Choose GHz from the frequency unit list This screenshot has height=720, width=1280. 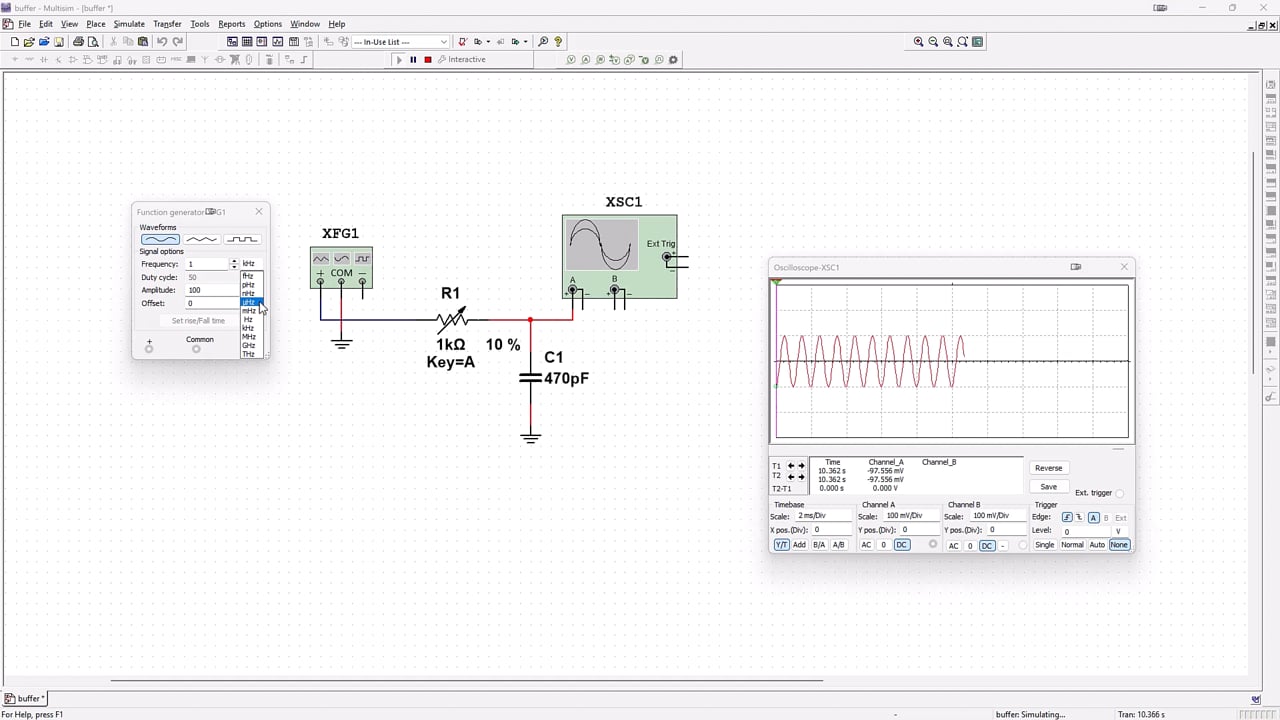click(249, 345)
